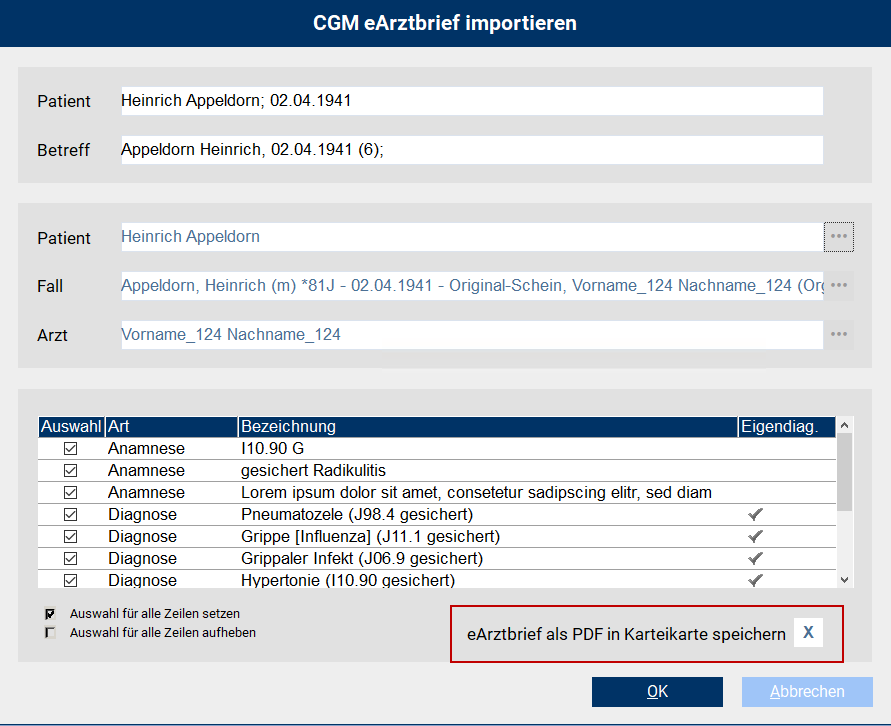Check 'Auswahl für alle Zeilen aufheben' checkbox
Image resolution: width=891 pixels, height=726 pixels.
[x=47, y=630]
